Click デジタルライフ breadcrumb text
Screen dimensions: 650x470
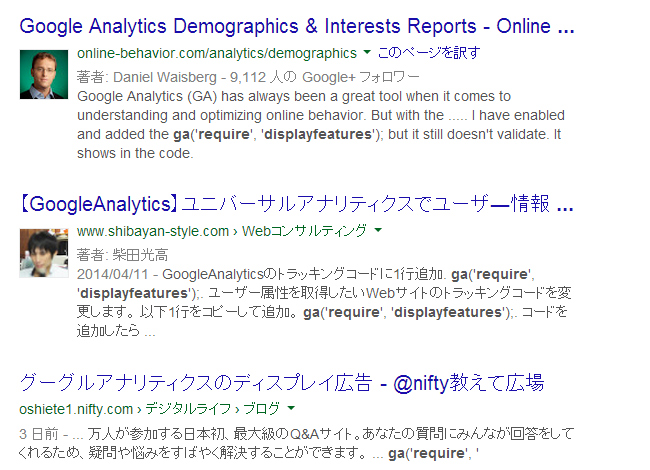tap(188, 409)
